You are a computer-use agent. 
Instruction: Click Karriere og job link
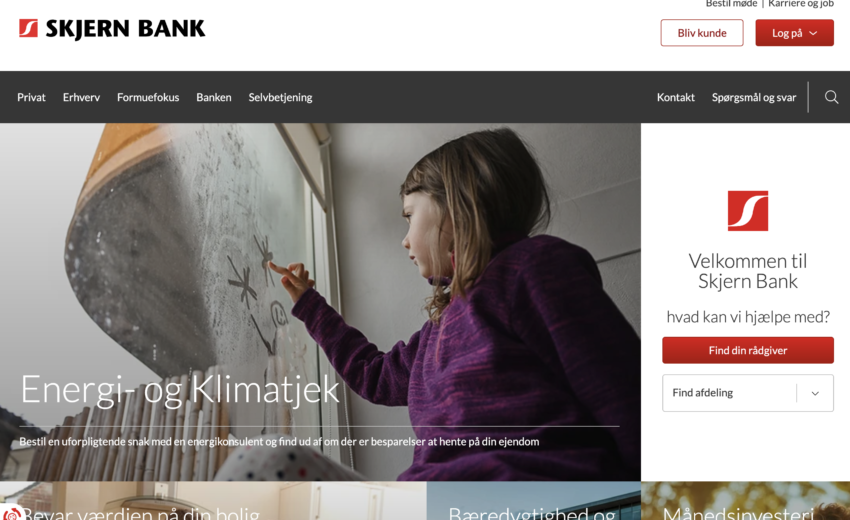[801, 4]
